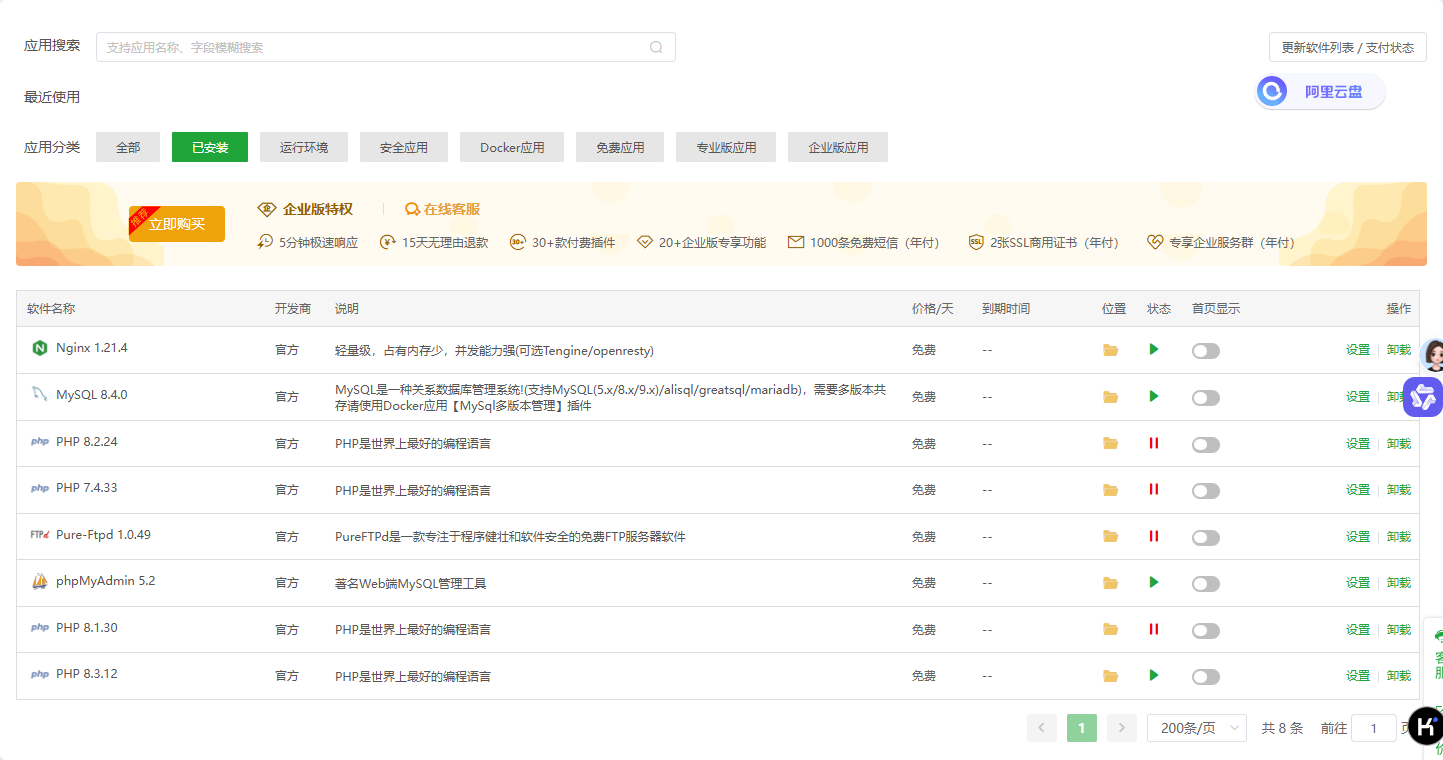Click the go-to-page number input
The width and height of the screenshot is (1443, 760).
(1374, 728)
